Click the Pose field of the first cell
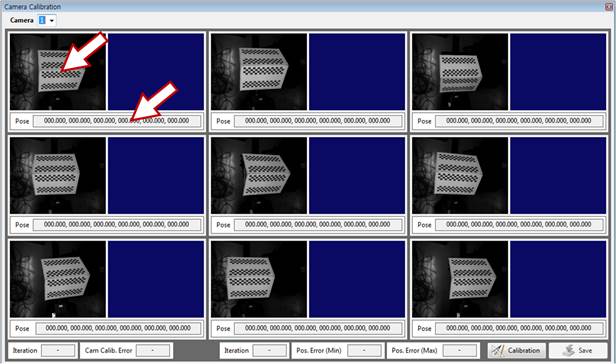The width and height of the screenshot is (616, 364). [117, 121]
